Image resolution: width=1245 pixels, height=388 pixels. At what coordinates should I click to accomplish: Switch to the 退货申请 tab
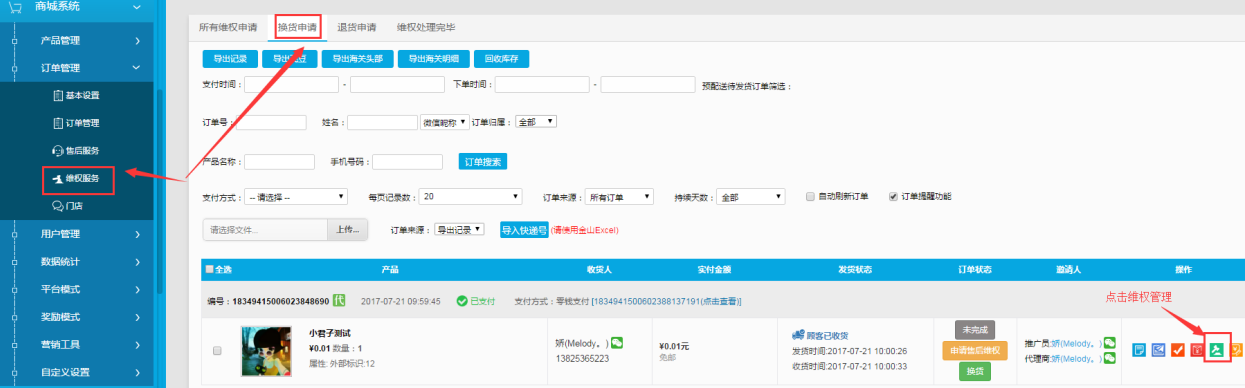[356, 27]
